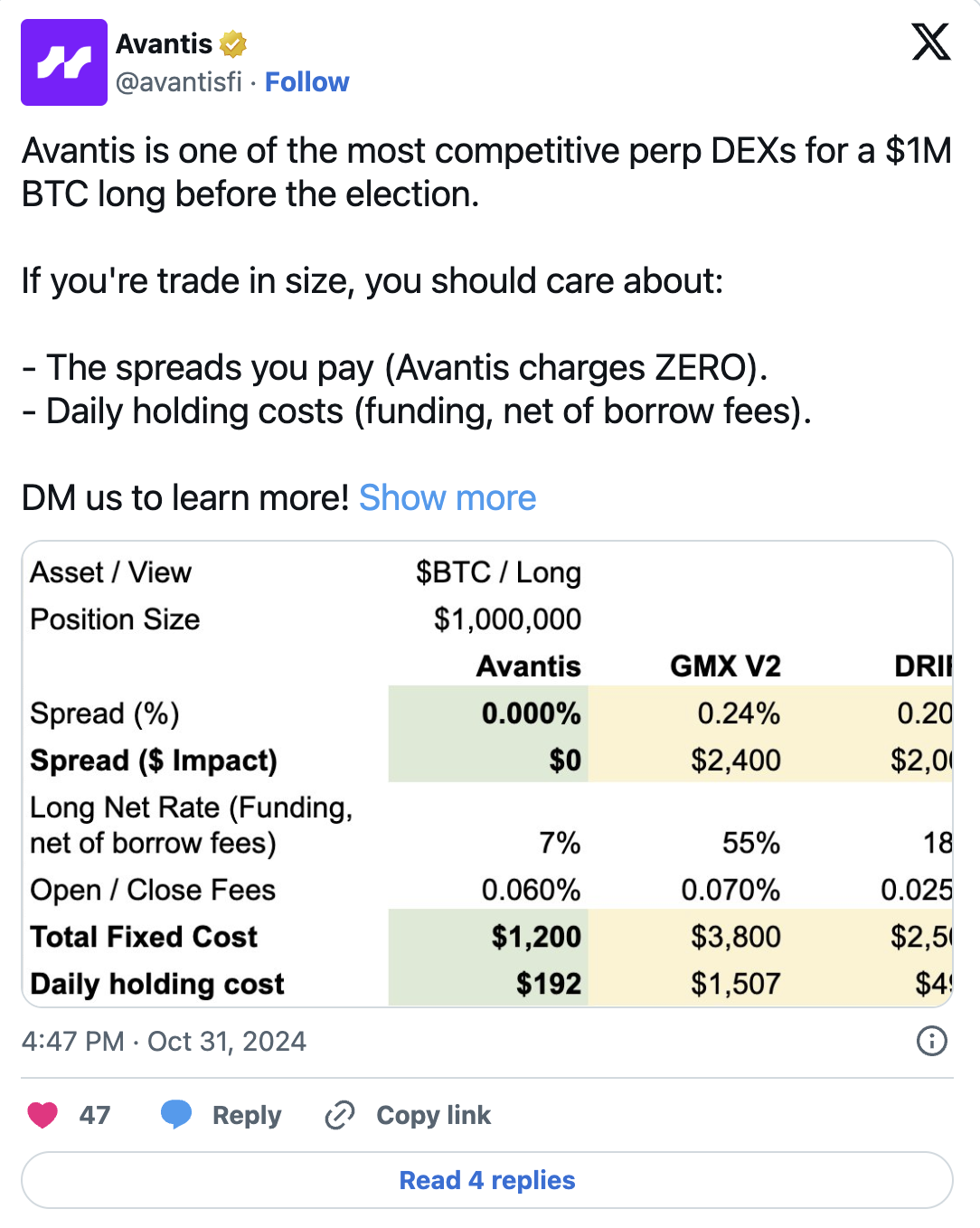Image resolution: width=980 pixels, height=1228 pixels.
Task: Click the GMX V2 column header in table
Action: coord(725,666)
